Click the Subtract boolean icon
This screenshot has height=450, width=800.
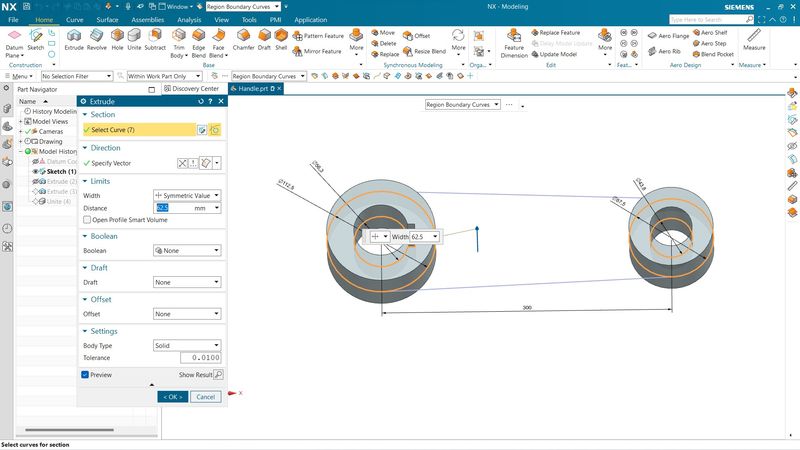coord(155,39)
